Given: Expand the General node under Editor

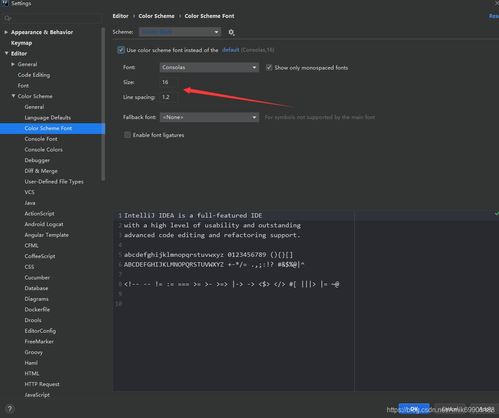Looking at the screenshot, I should click(x=13, y=64).
